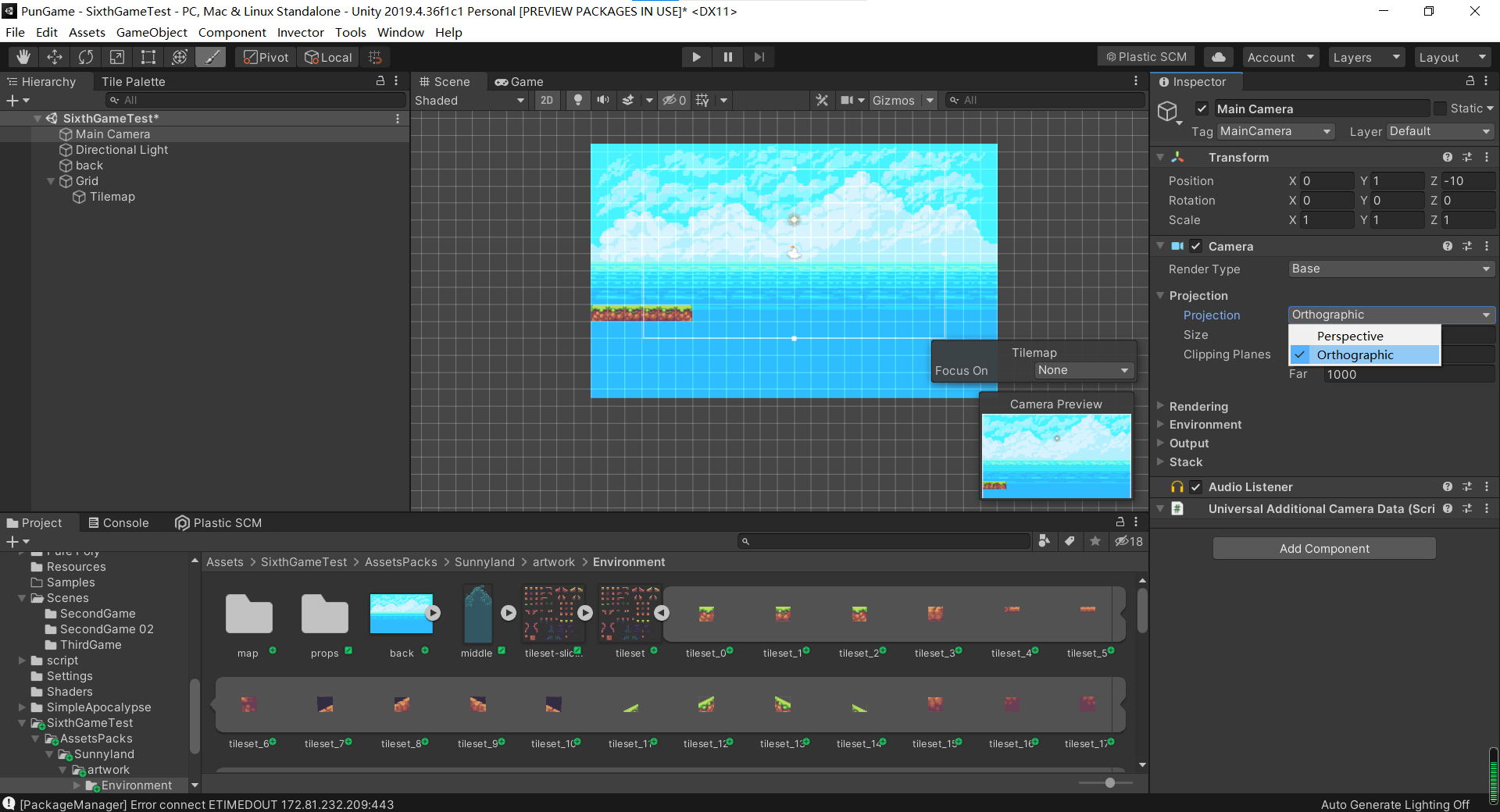Open the GameObject menu

coord(152,32)
